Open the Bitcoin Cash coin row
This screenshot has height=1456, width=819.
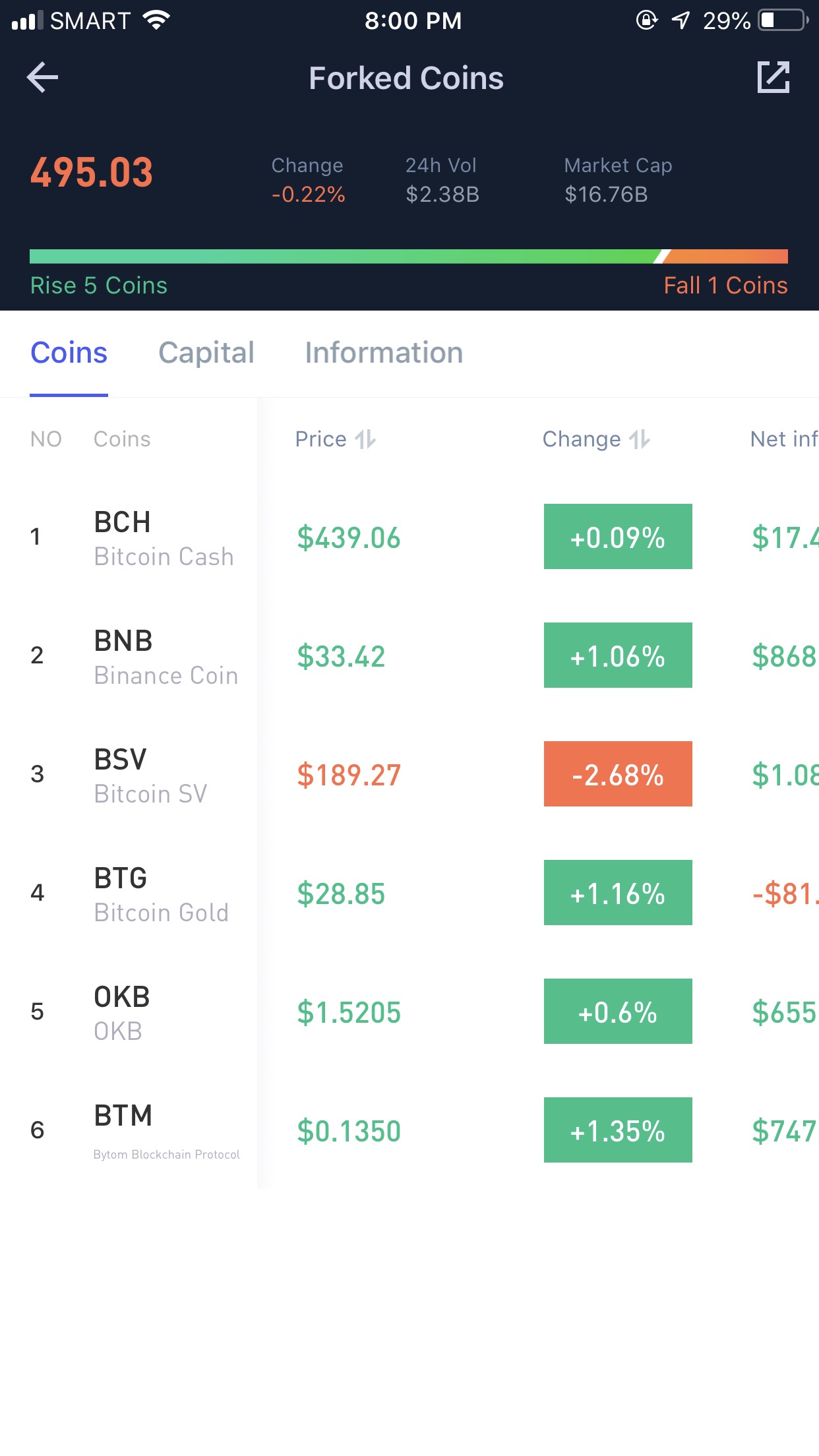[x=163, y=538]
